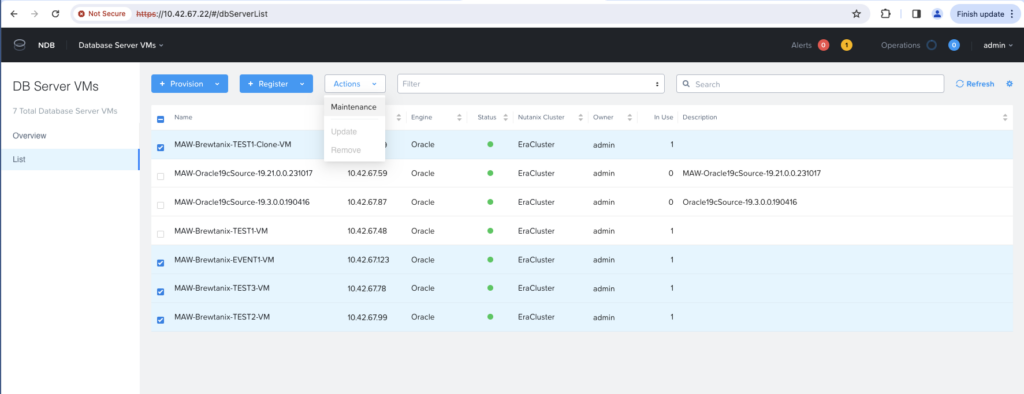Check MAW-Oracle19cSource-19.21.0.0.231017 checkbox
The image size is (1024, 394).
click(x=161, y=176)
